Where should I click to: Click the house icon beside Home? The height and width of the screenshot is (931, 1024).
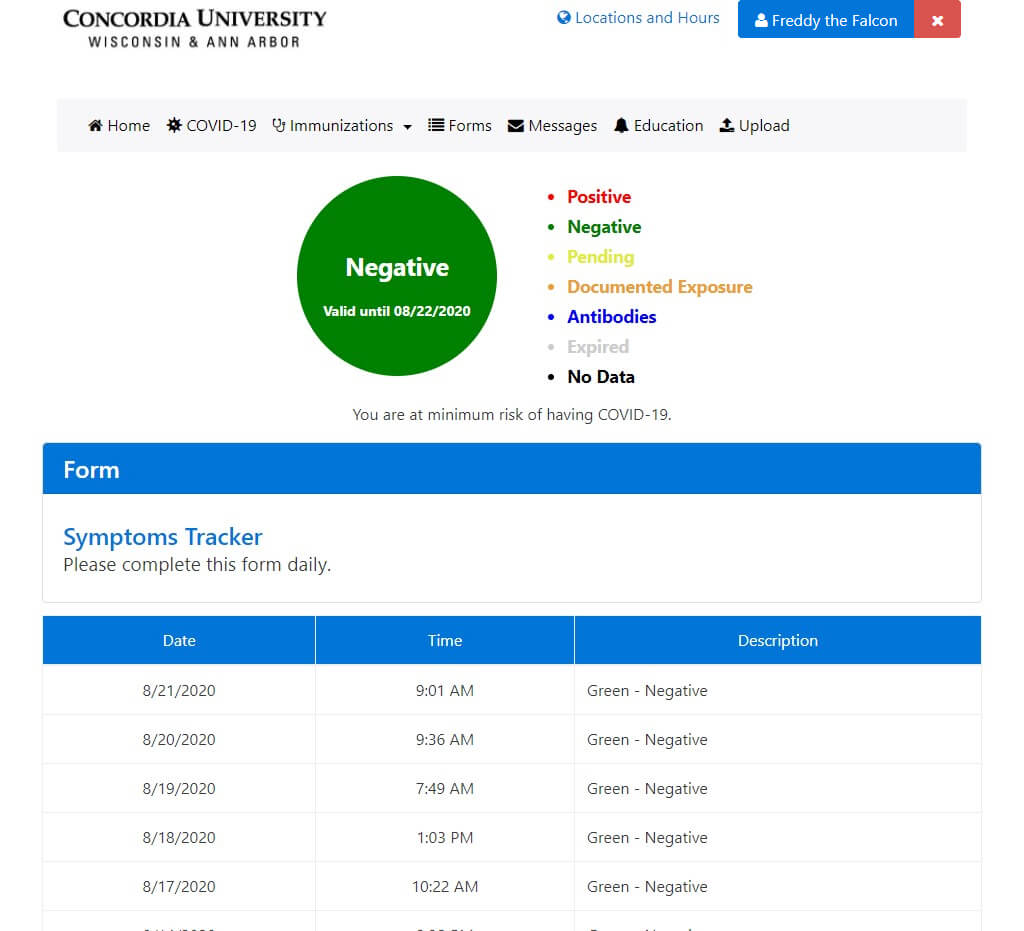(95, 125)
